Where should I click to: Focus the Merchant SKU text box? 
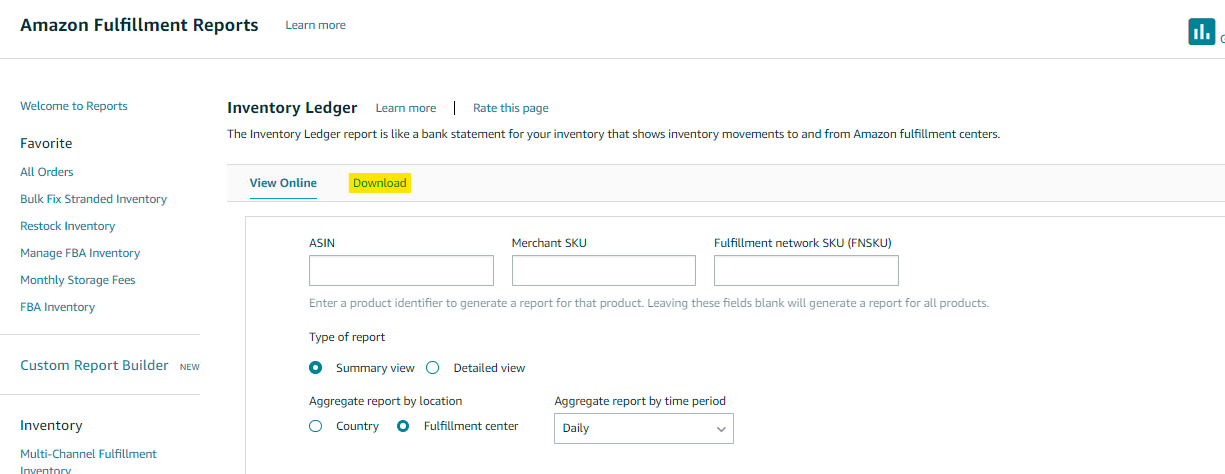(603, 271)
